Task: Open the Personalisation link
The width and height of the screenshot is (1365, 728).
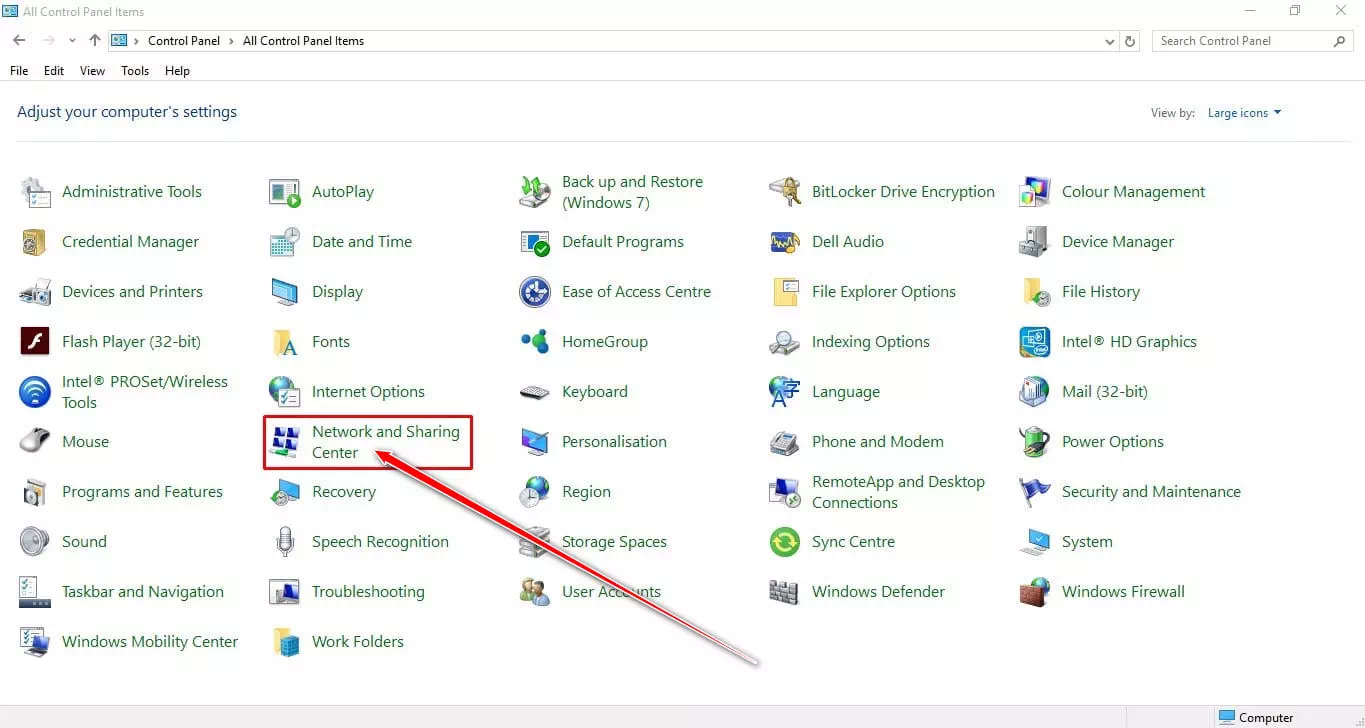Action: click(x=614, y=442)
